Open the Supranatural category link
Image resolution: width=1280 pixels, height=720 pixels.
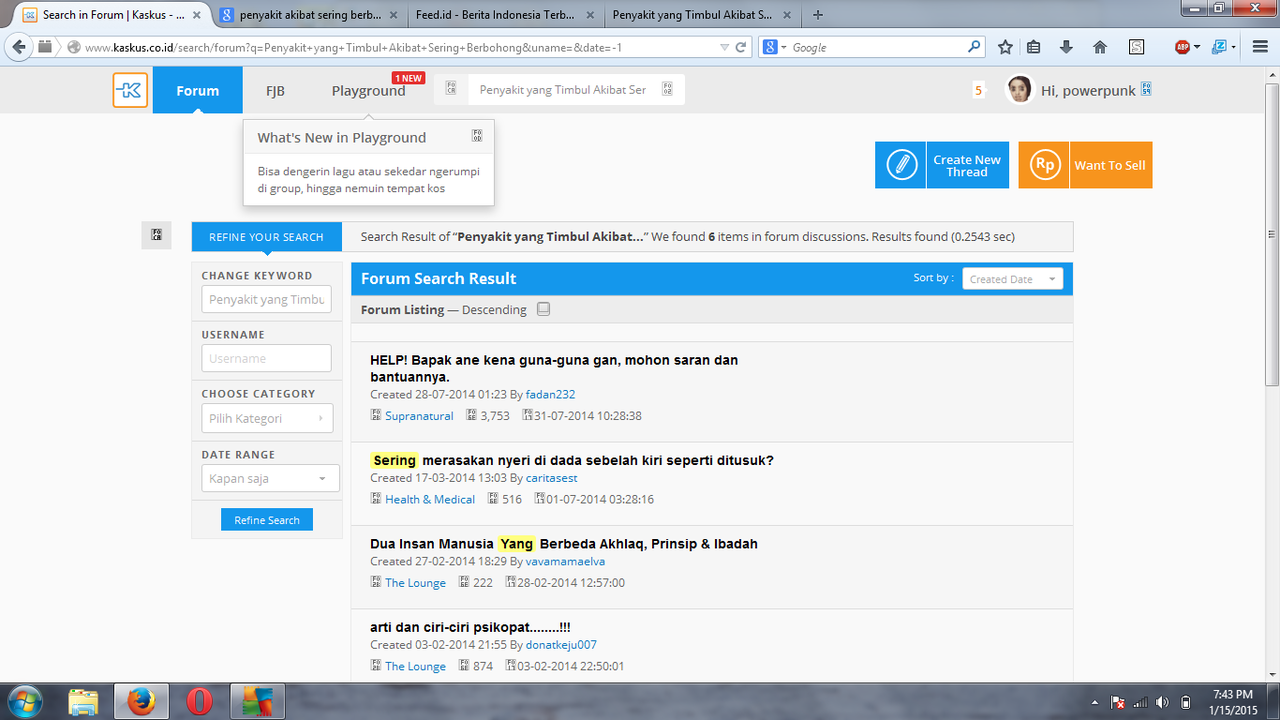pos(419,416)
